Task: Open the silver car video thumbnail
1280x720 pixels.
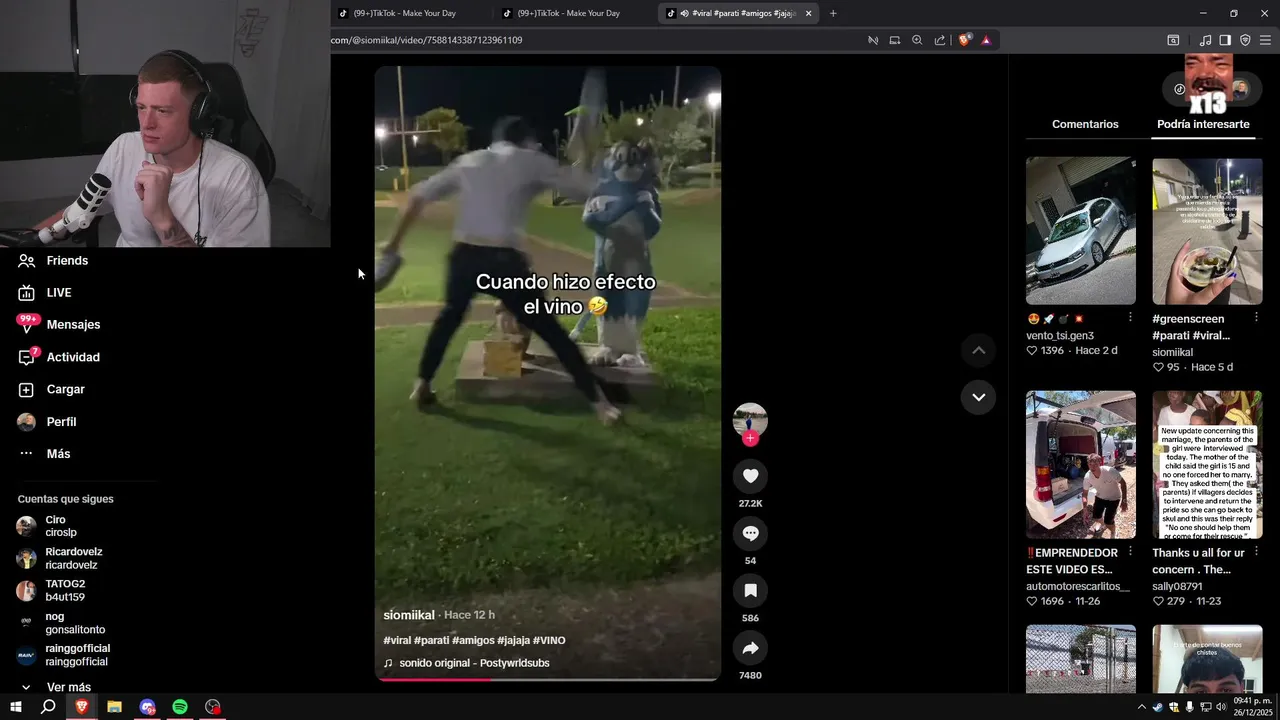Action: (x=1081, y=231)
